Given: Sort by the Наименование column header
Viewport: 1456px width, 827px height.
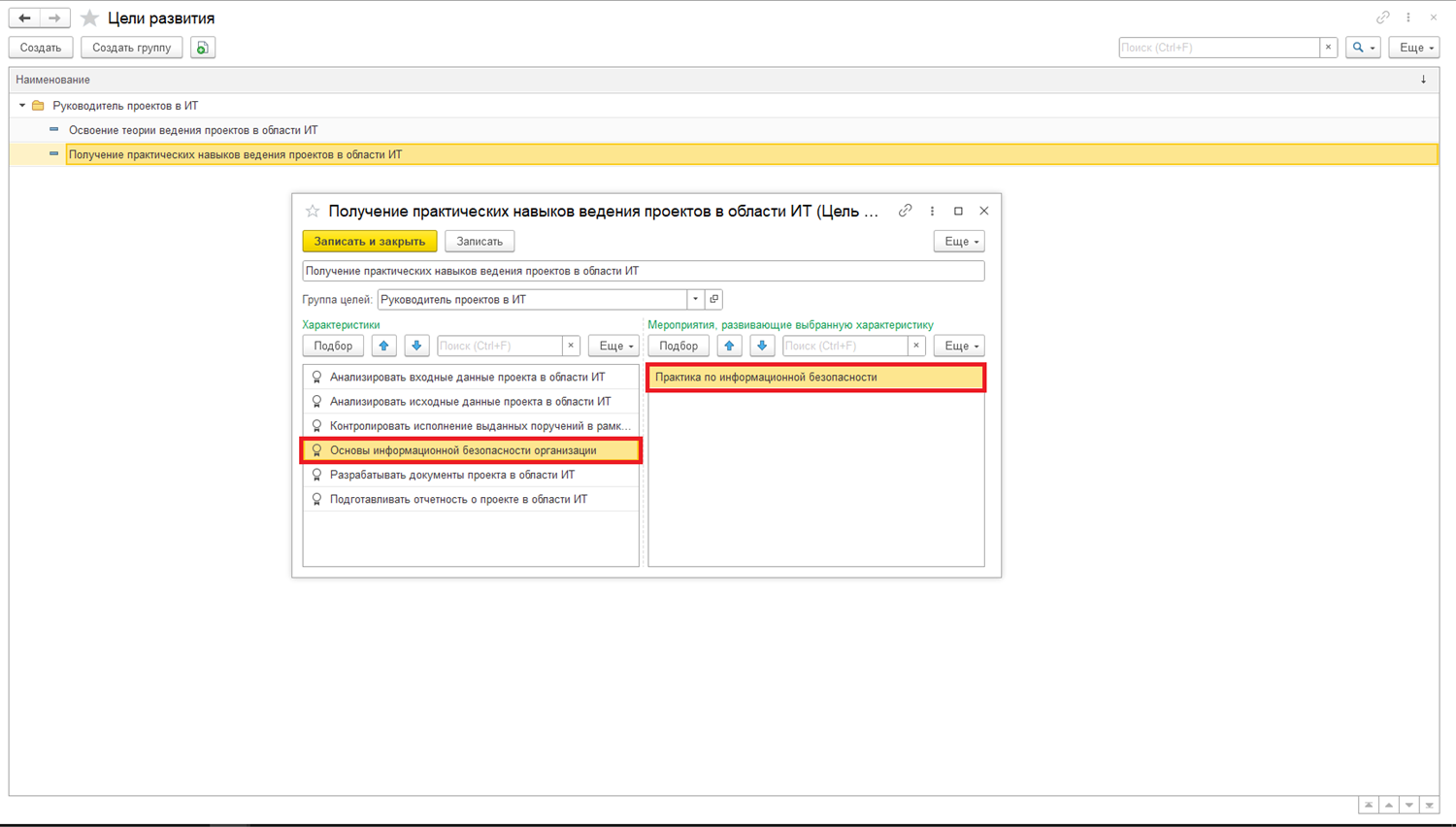Looking at the screenshot, I should [52, 80].
